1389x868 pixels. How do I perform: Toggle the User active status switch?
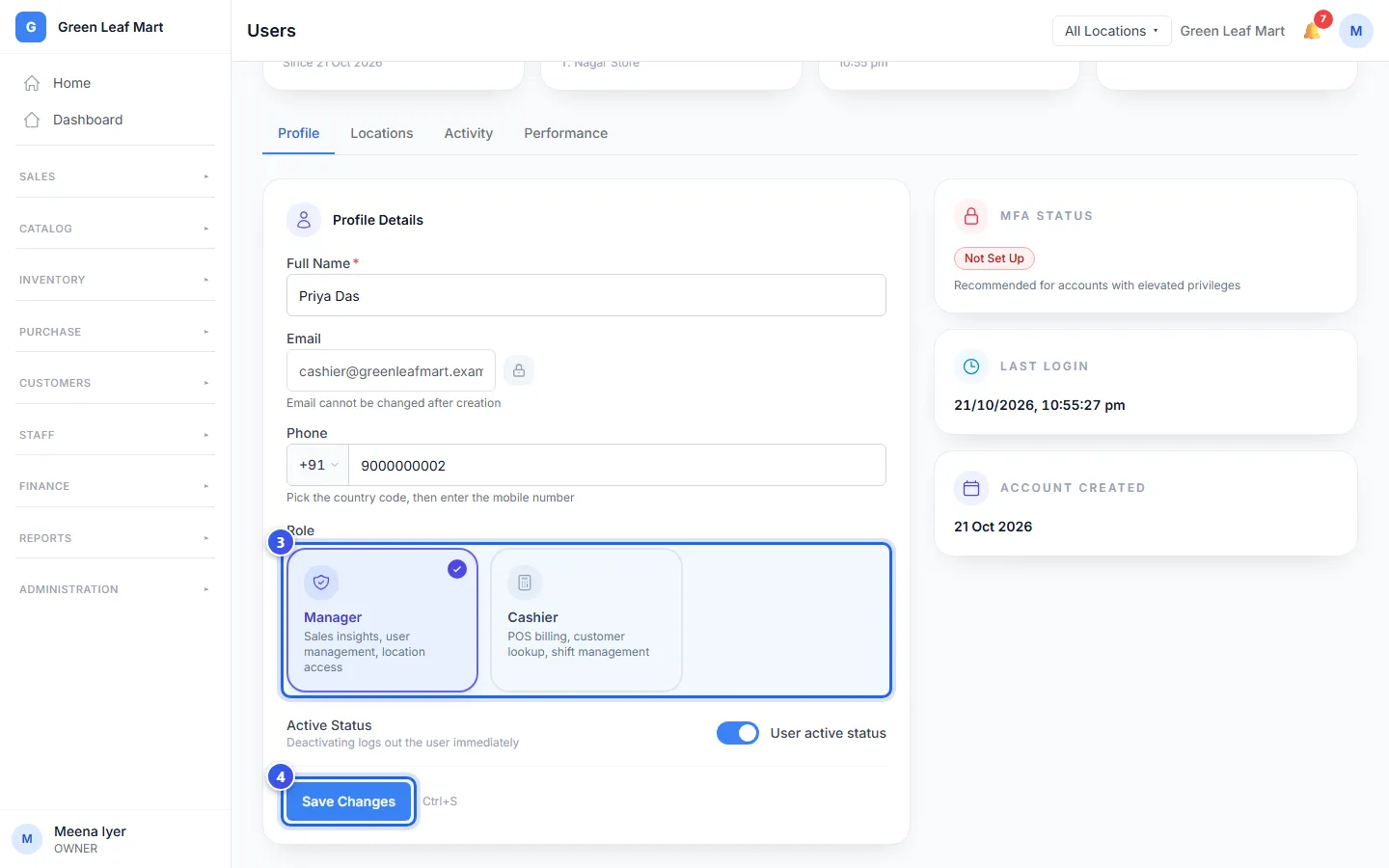[738, 733]
